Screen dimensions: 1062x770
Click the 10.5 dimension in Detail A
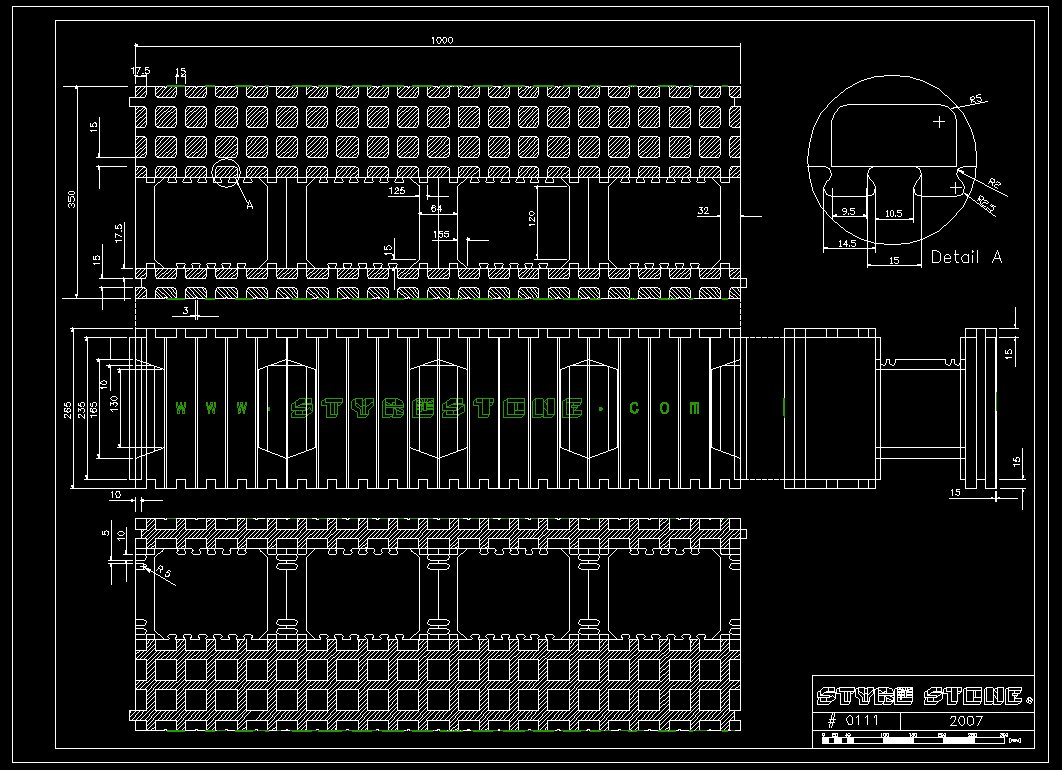click(893, 212)
